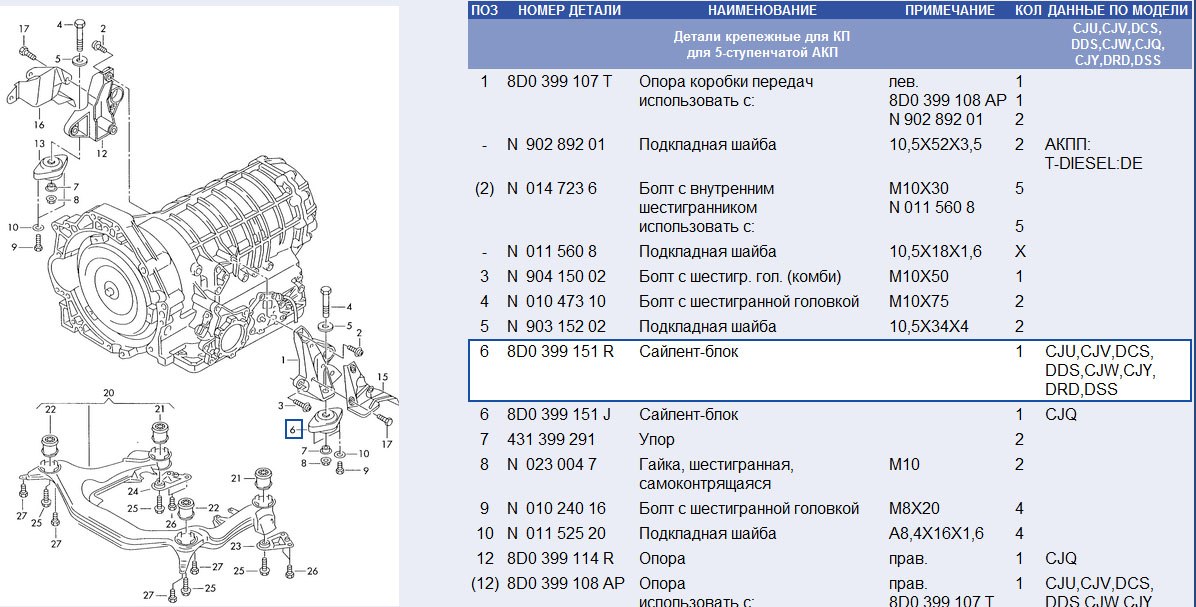Select the heading 'Детали крепежные для КП'
This screenshot has height=607, width=1196.
pos(762,37)
